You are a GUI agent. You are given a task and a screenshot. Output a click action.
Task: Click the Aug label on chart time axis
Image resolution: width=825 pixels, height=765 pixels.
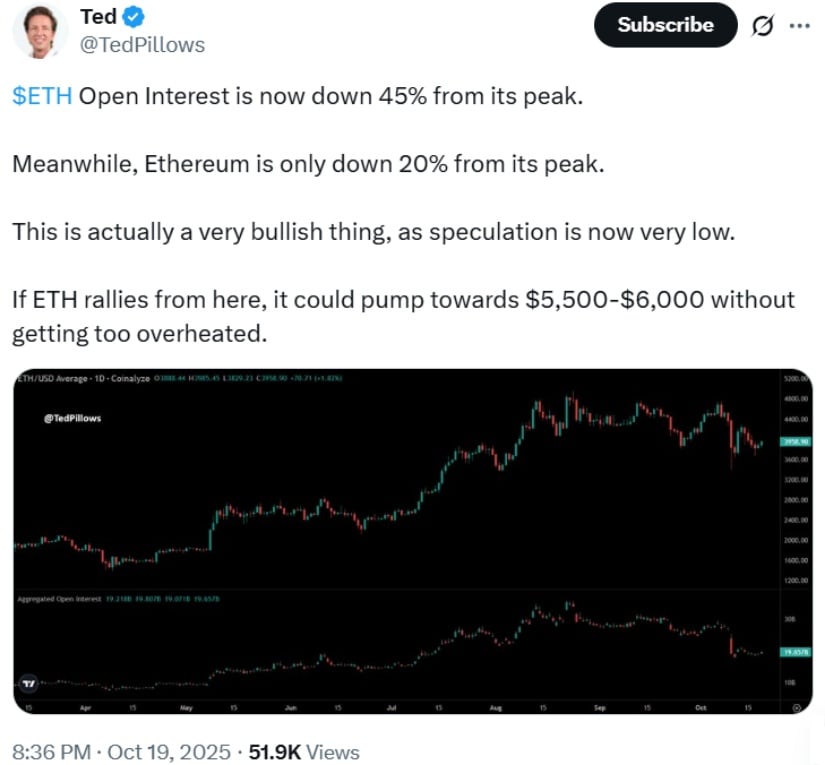click(496, 707)
